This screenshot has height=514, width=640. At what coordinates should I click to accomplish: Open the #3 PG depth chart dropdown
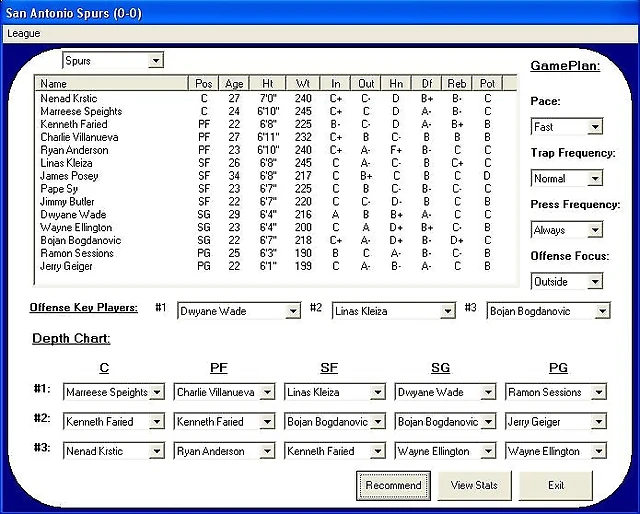pos(556,451)
